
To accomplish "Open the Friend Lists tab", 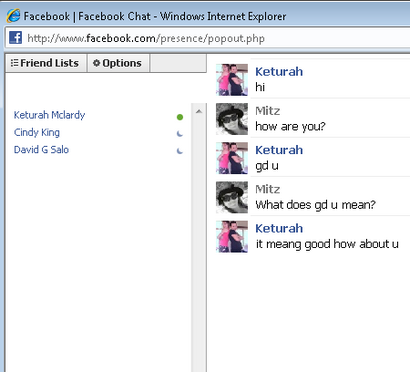I will point(45,63).
